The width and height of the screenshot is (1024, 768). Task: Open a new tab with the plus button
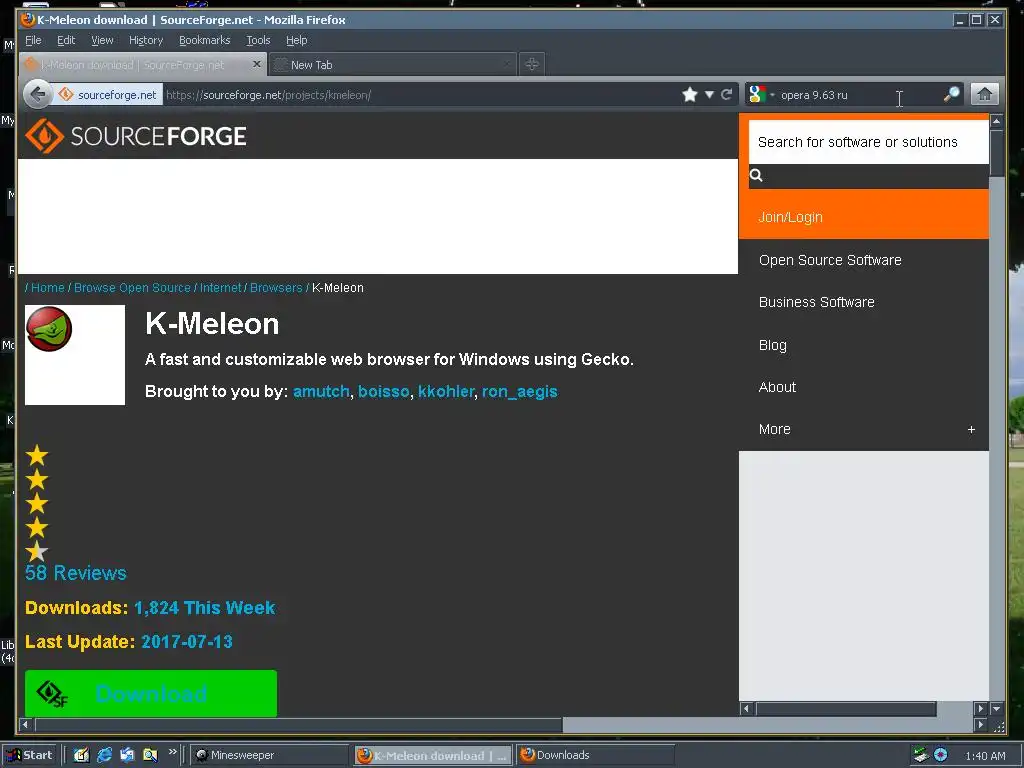(532, 64)
